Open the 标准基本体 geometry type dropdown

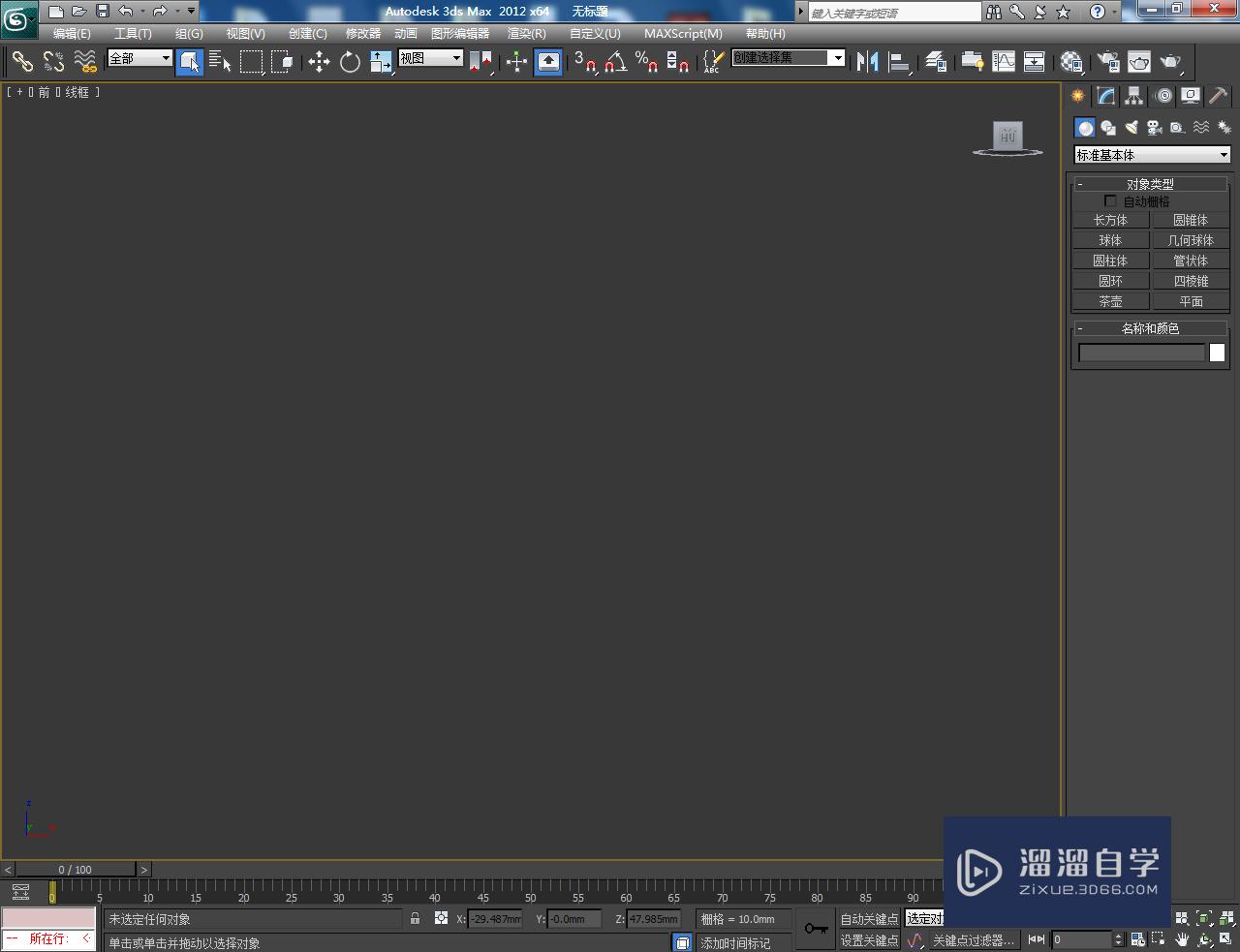pyautogui.click(x=1151, y=154)
